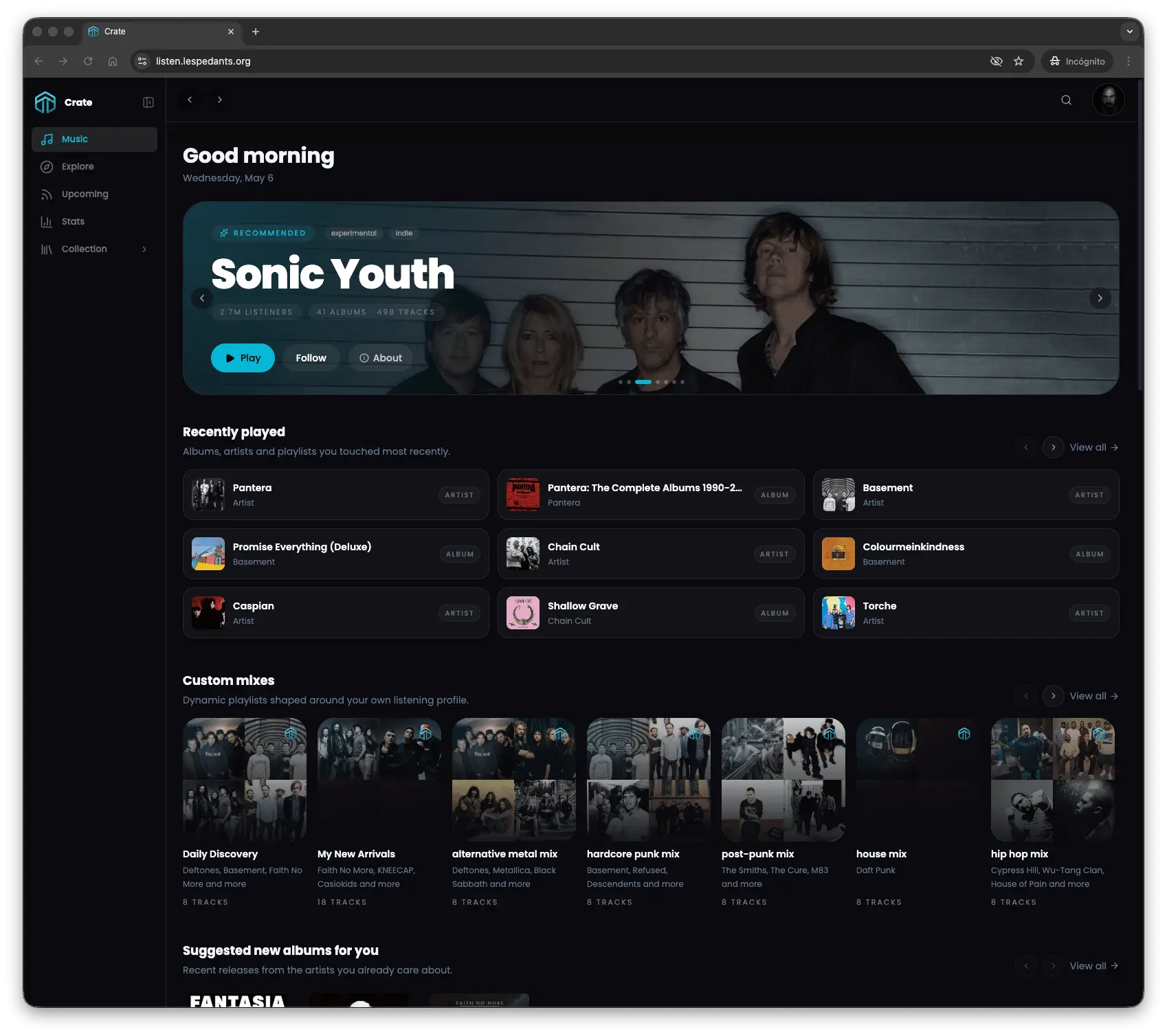Open Upcoming in sidebar
The height and width of the screenshot is (1036, 1167).
pos(95,194)
